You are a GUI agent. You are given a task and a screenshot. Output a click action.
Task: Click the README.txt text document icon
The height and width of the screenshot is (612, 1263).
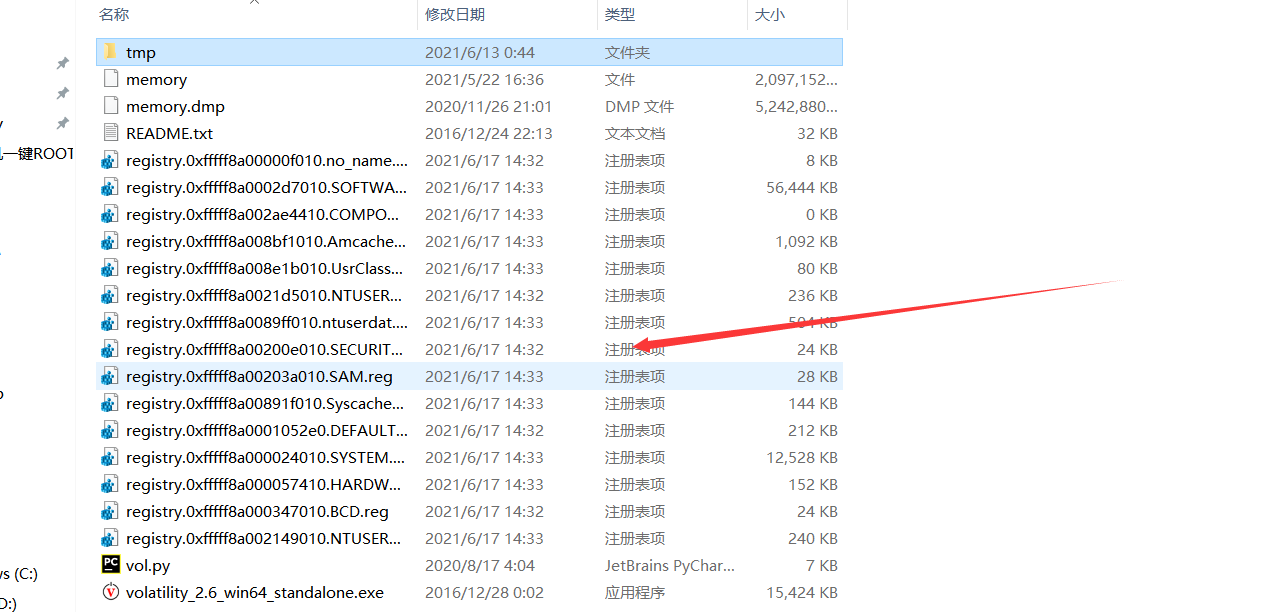tap(110, 132)
